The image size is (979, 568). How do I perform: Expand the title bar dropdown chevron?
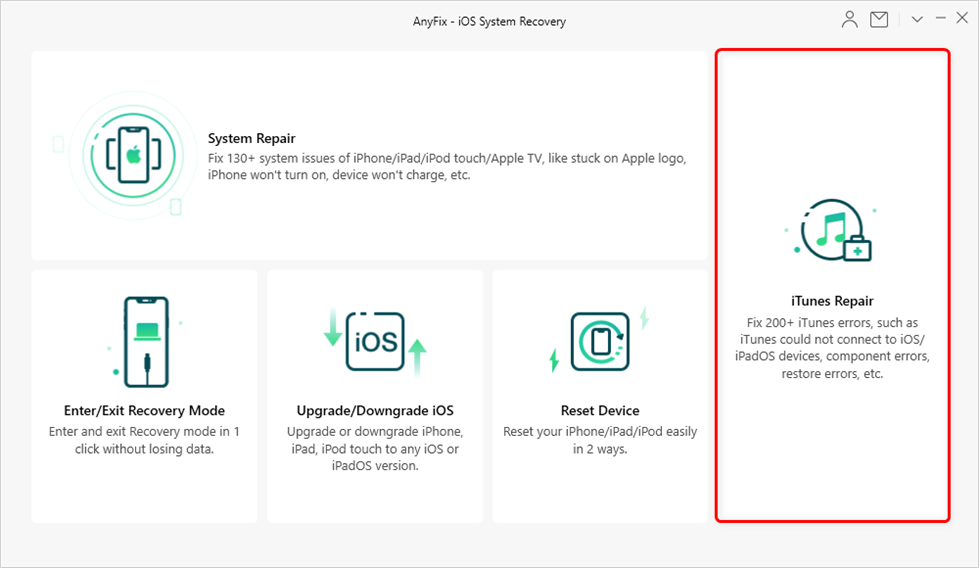point(918,19)
